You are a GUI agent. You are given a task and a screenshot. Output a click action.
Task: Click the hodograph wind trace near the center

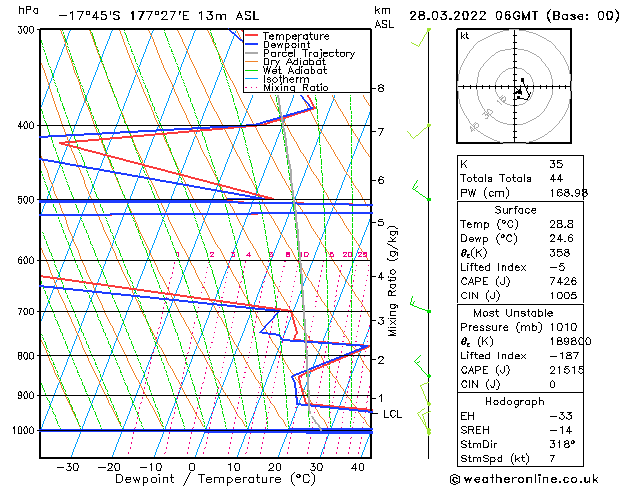tap(523, 91)
